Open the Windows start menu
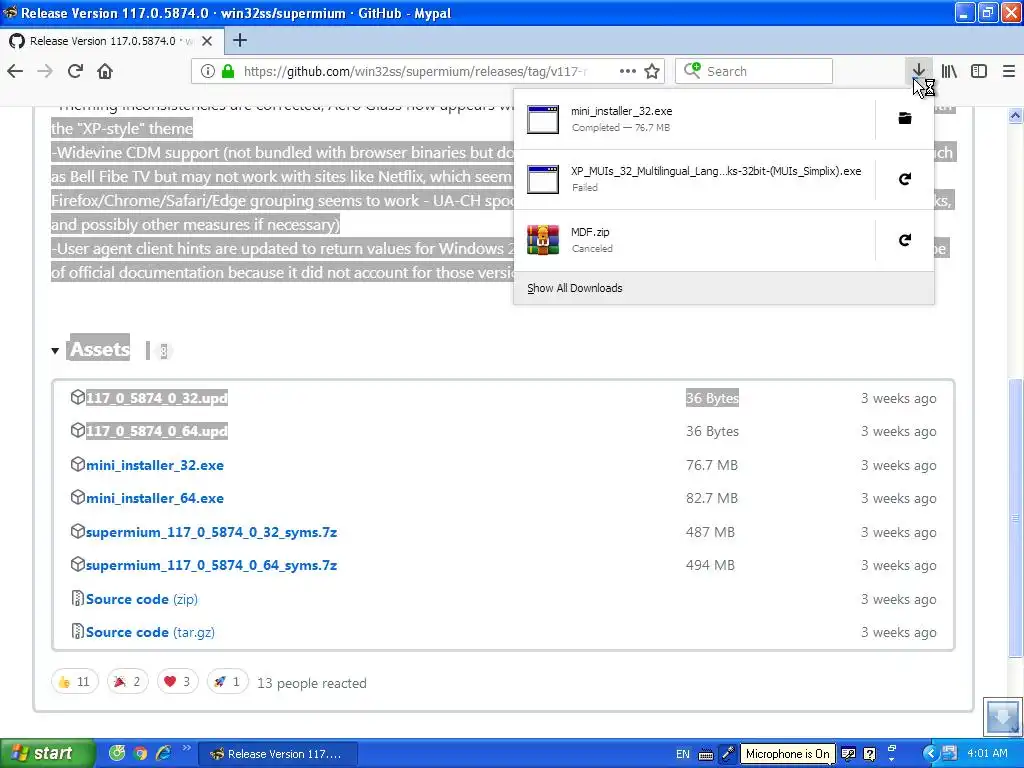The height and width of the screenshot is (768, 1024). pos(47,754)
